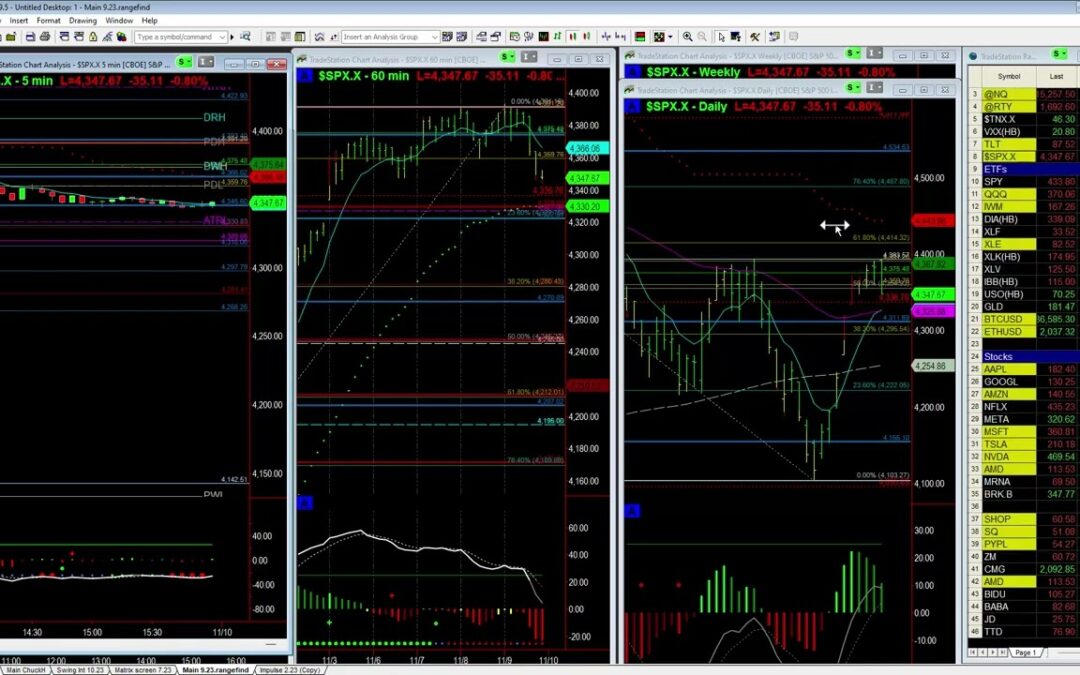Select the pointer arrow tool
Viewport: 1080px width, 675px height.
(721, 37)
